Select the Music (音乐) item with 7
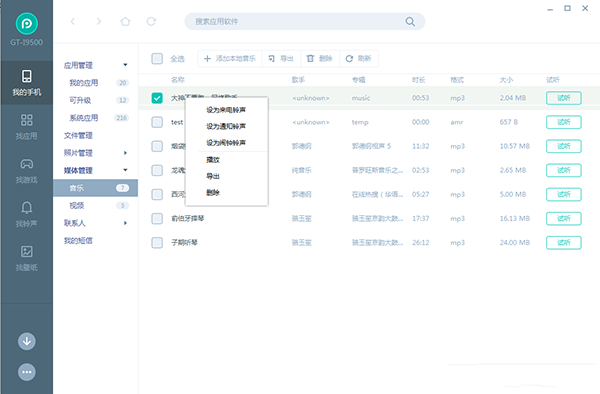 coord(96,188)
